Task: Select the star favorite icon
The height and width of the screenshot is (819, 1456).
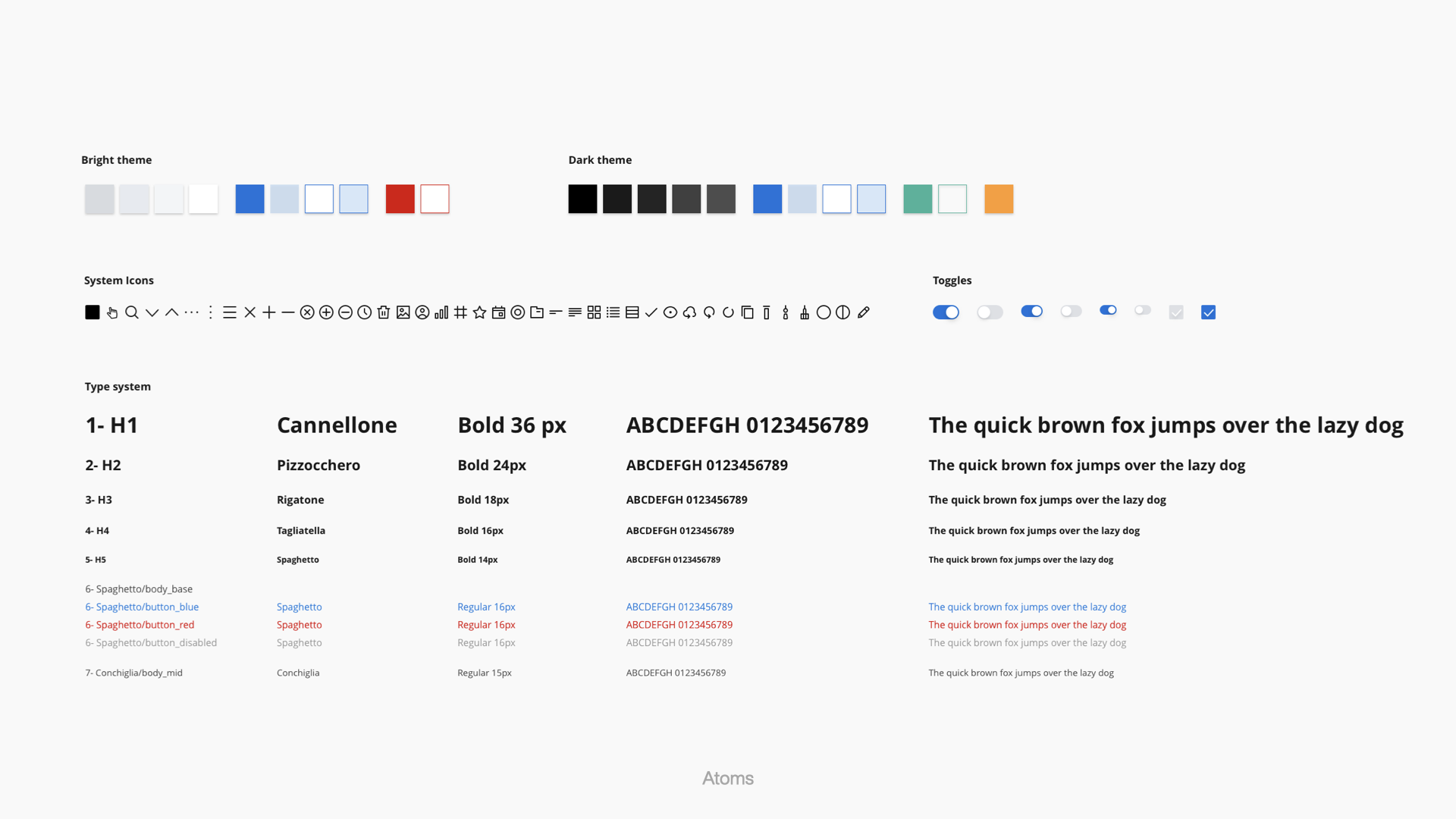Action: point(479,312)
